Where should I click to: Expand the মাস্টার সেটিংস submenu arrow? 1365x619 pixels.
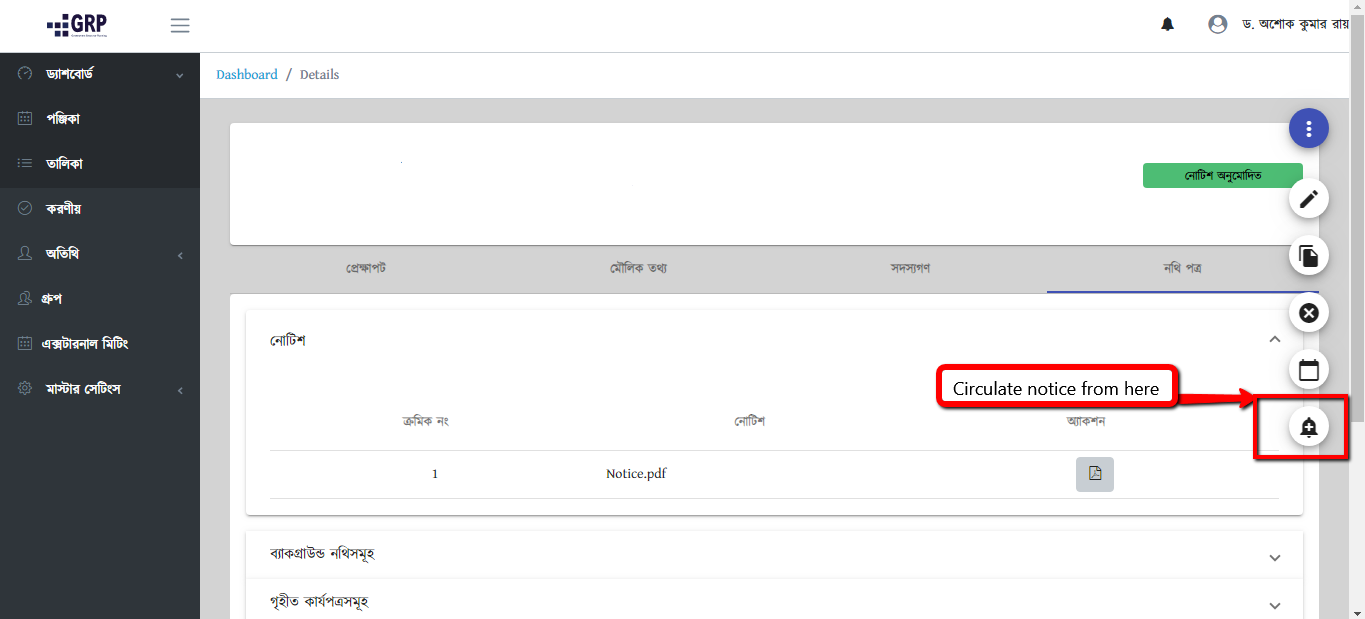point(180,390)
